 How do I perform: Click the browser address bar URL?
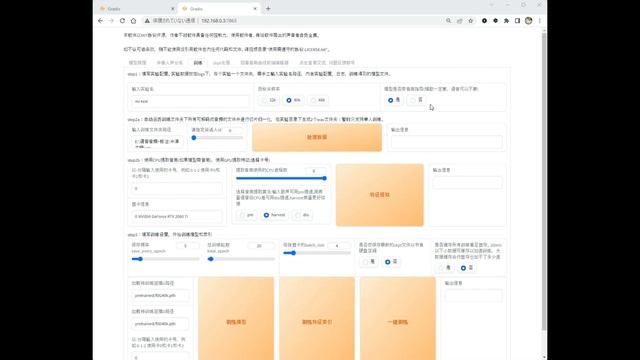coord(219,20)
